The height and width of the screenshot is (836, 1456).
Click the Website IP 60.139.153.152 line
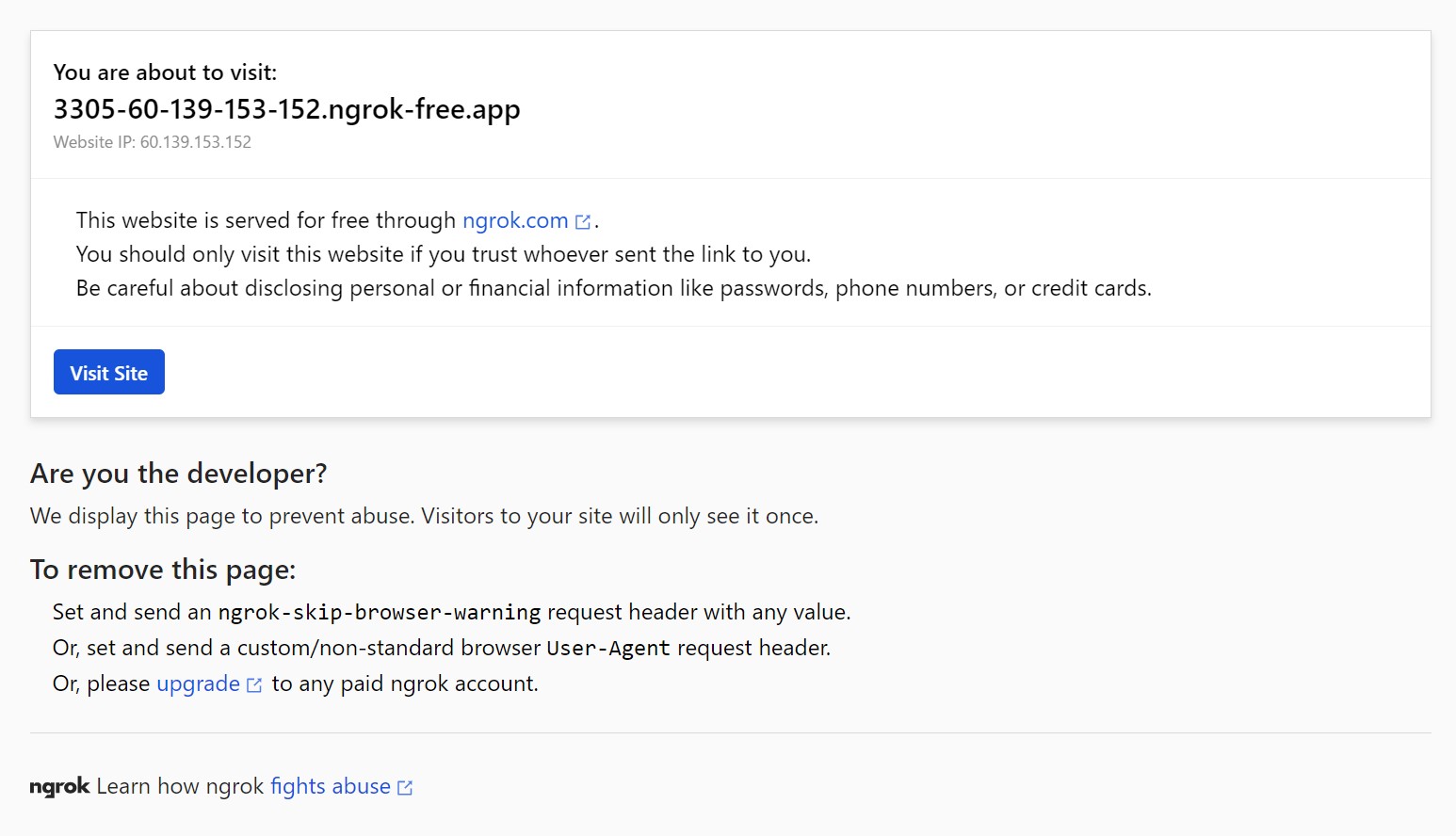[153, 142]
